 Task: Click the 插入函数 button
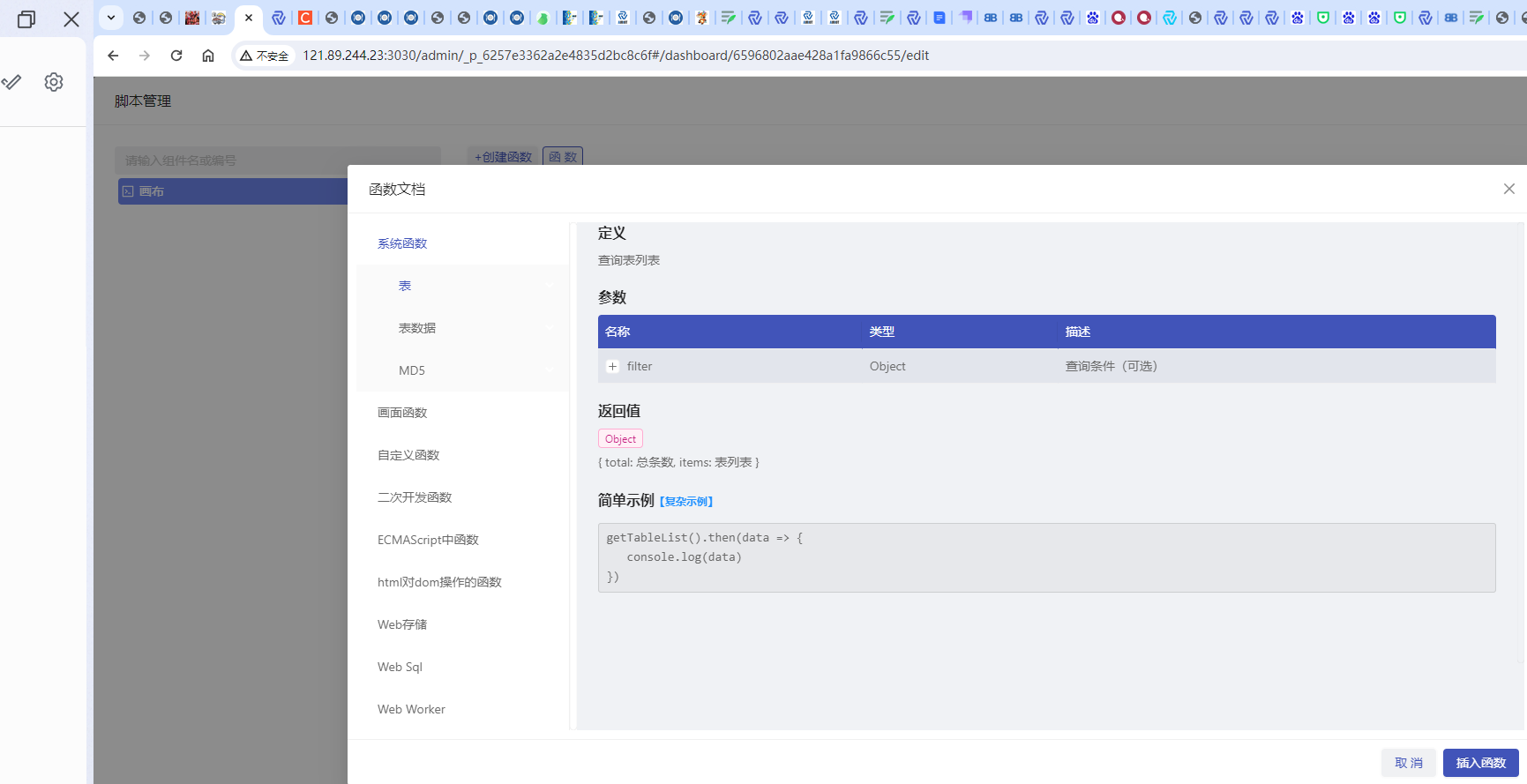(x=1481, y=763)
